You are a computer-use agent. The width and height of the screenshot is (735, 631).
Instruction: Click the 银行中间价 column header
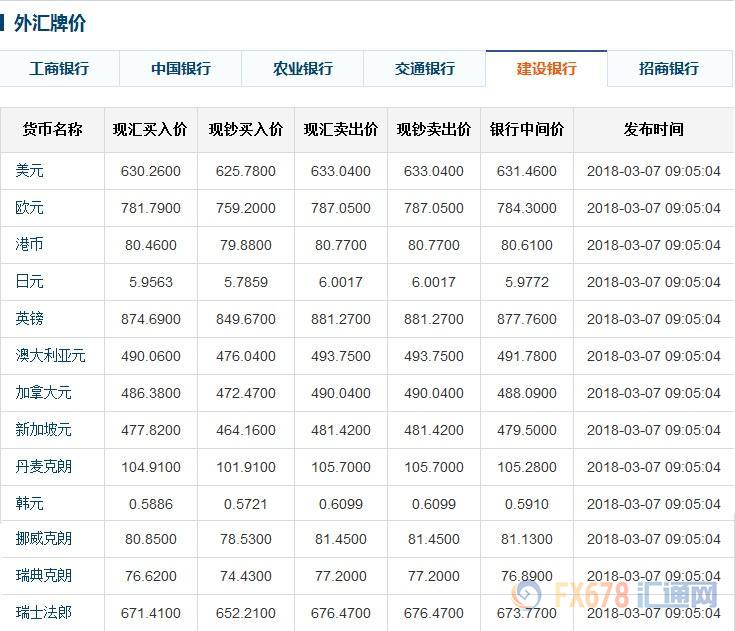527,129
